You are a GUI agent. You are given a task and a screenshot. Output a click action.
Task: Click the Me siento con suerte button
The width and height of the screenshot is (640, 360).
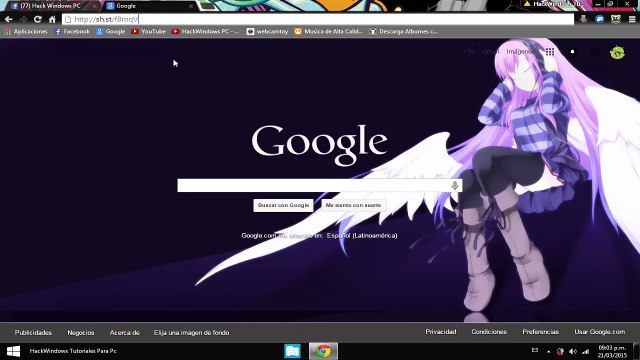click(x=353, y=205)
